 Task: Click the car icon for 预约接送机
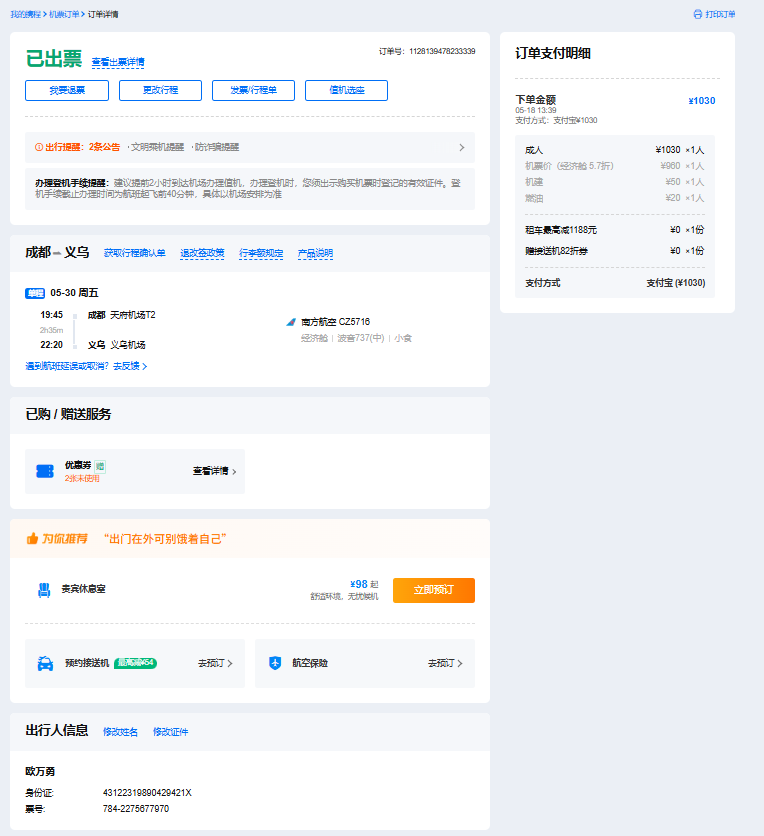(x=45, y=663)
